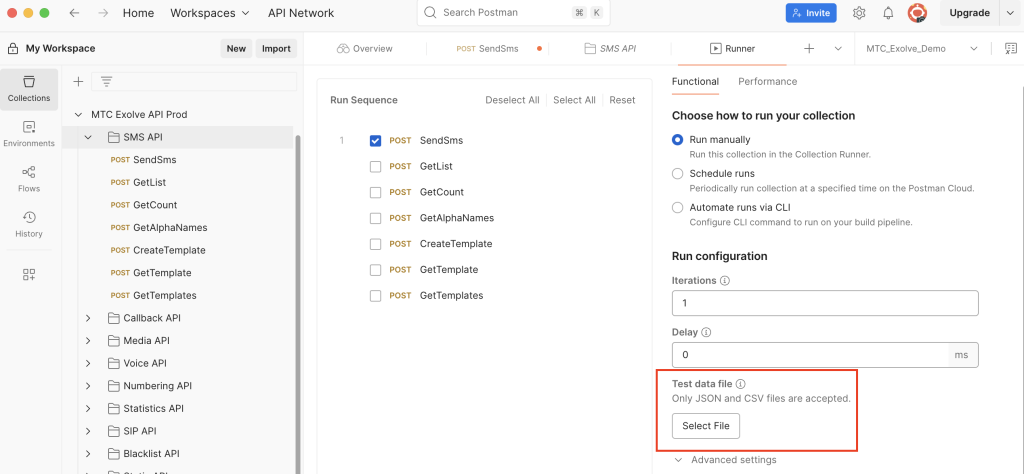1024x474 pixels.
Task: Switch to the Overview tab
Action: tap(365, 48)
